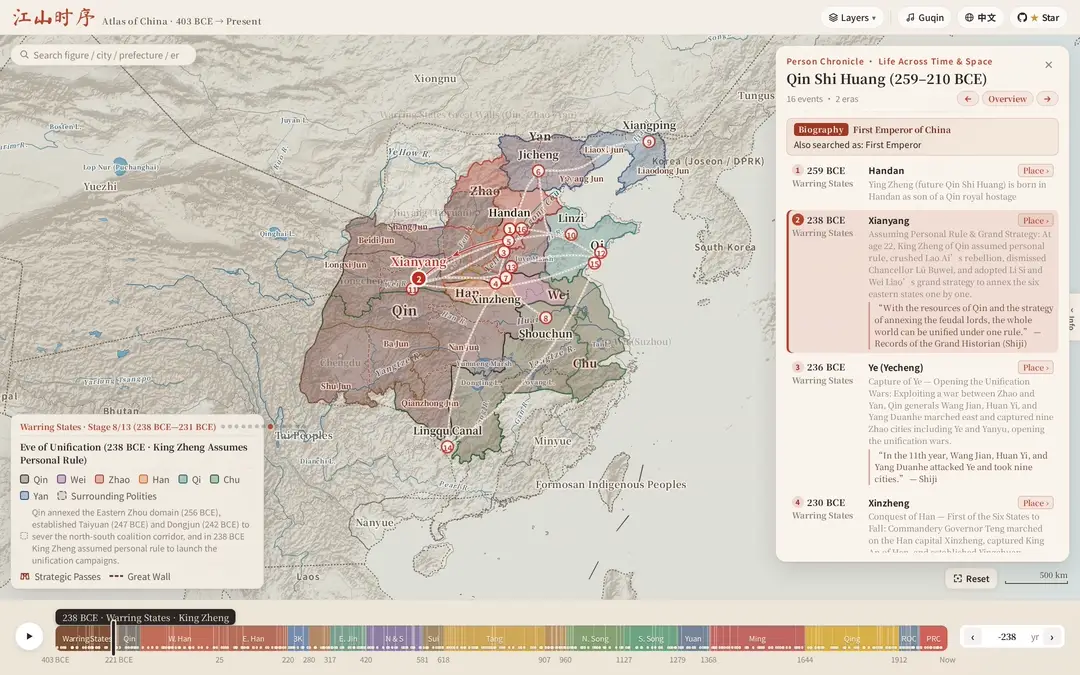The height and width of the screenshot is (675, 1080).
Task: Click map marker 11 below Xianyang
Action: [412, 290]
